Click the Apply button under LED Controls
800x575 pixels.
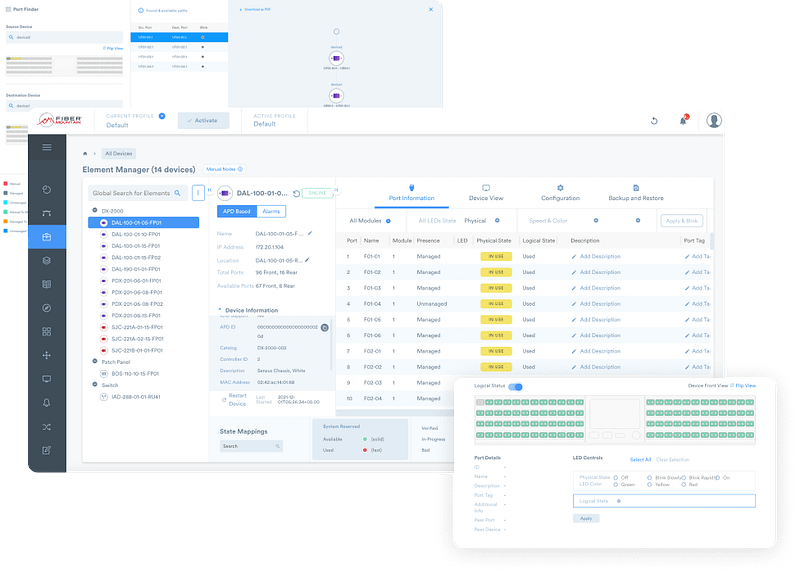coord(586,518)
